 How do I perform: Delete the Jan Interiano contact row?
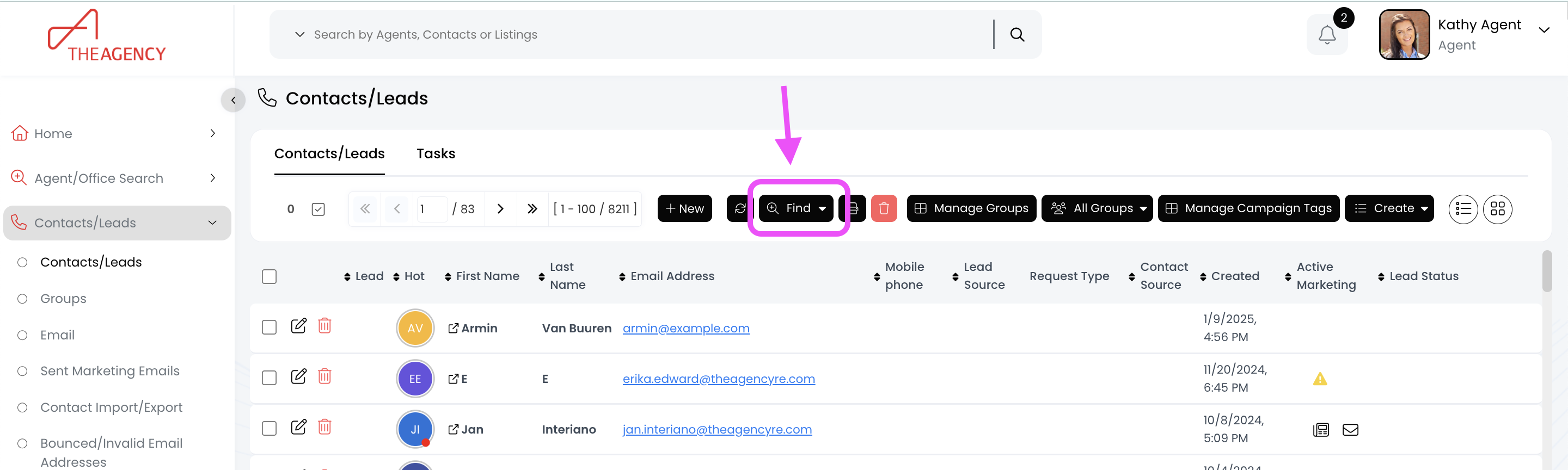tap(325, 428)
